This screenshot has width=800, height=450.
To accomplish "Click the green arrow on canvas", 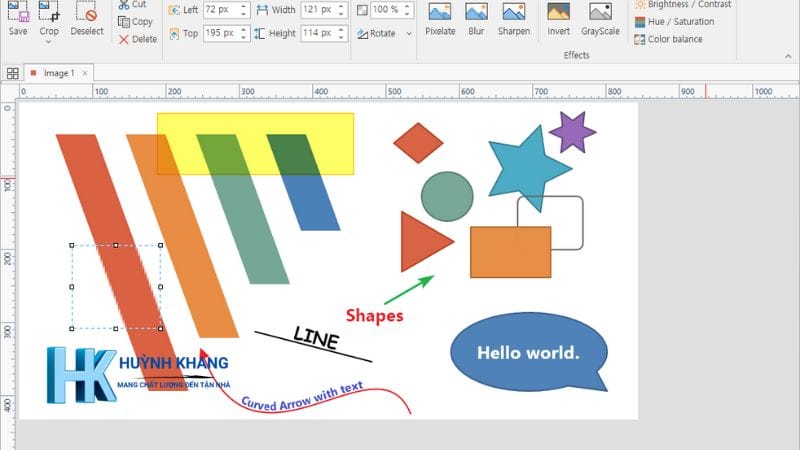I will coord(409,289).
